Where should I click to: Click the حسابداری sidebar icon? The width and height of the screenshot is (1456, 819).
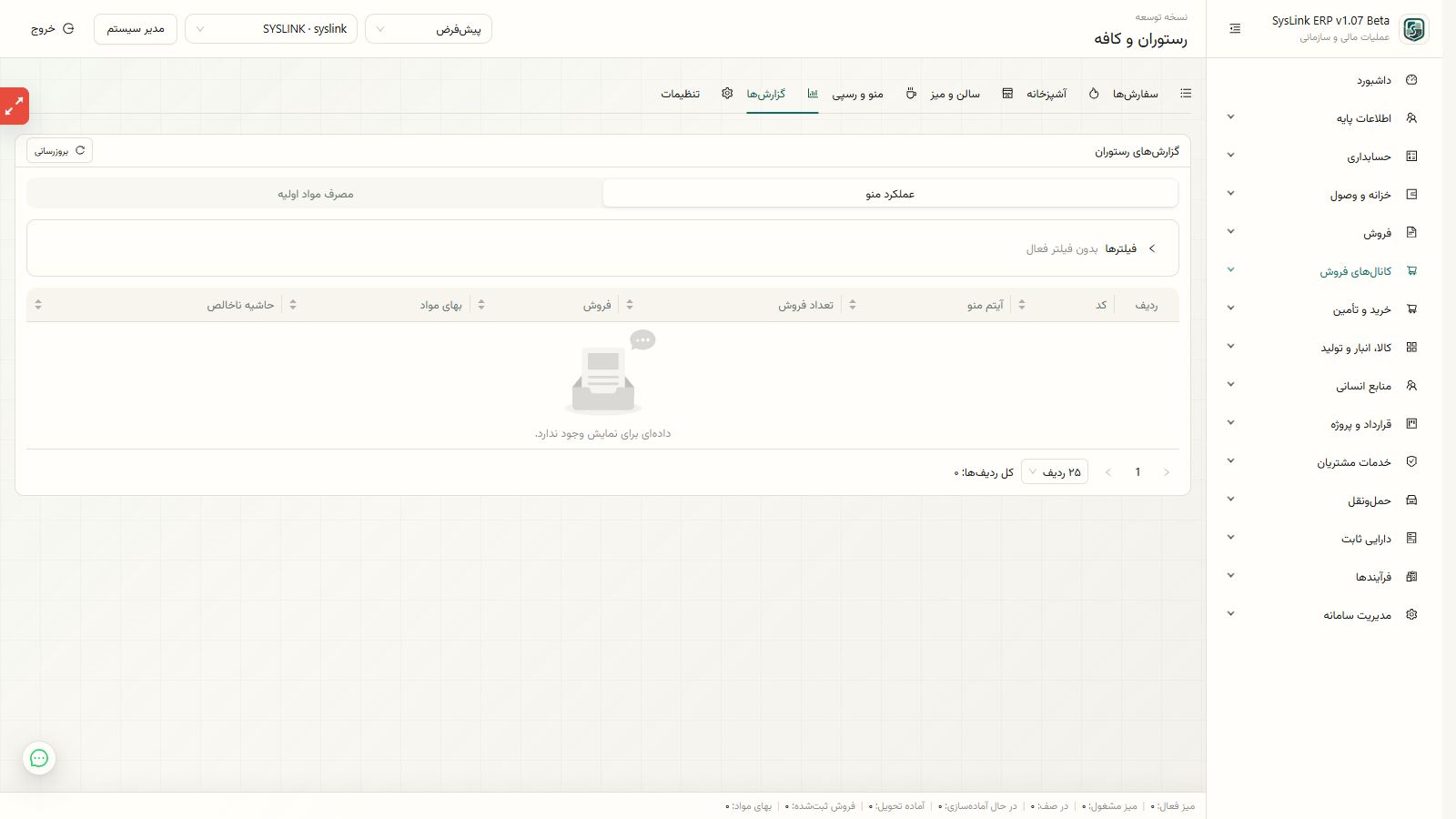[1411, 157]
